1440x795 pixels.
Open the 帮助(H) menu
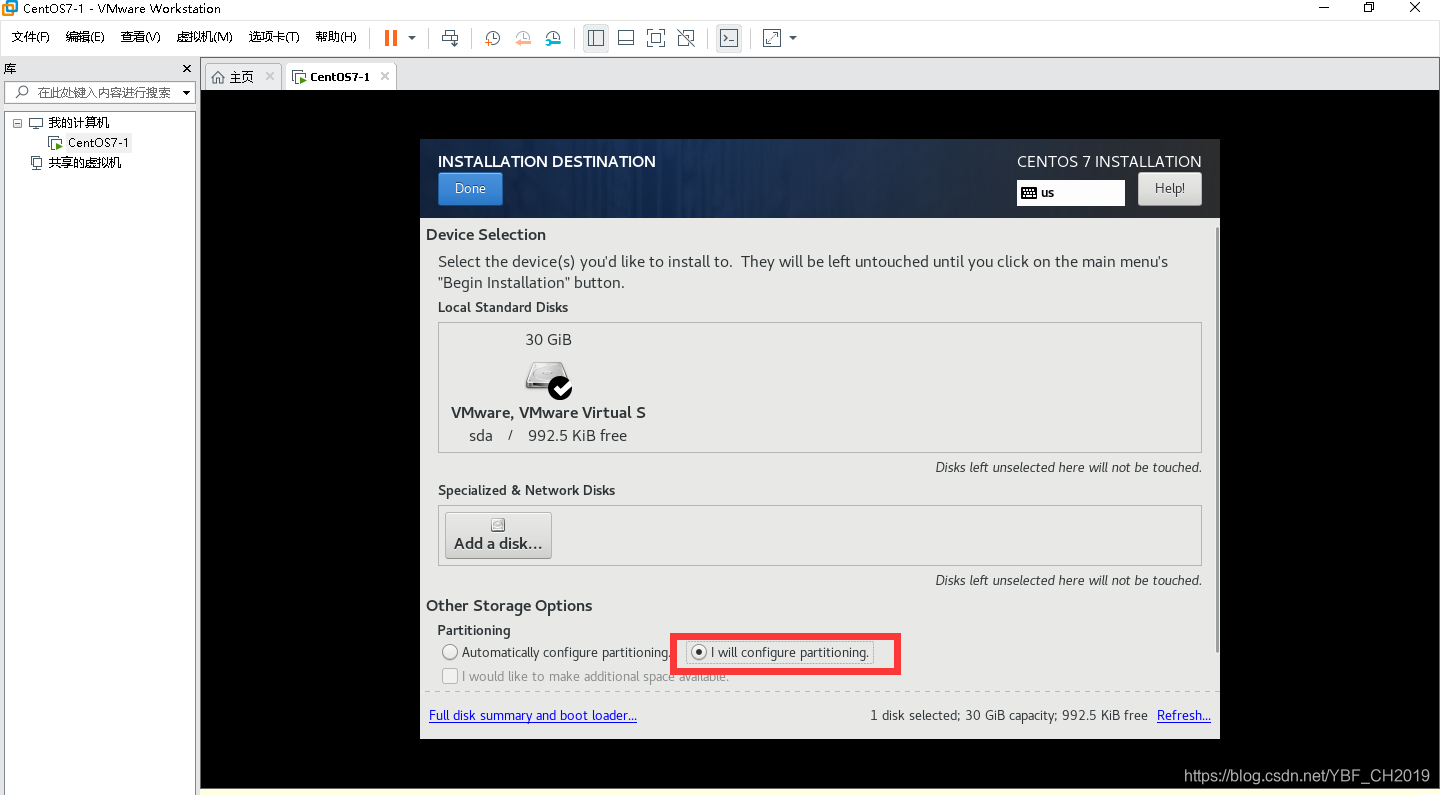pyautogui.click(x=336, y=37)
